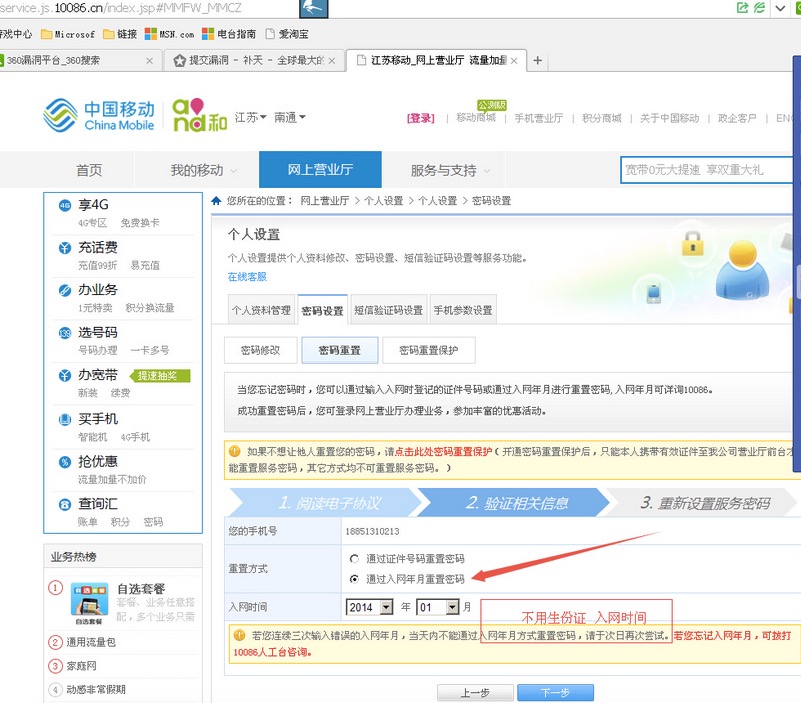Select the 密码重置保护 sub-tab

(429, 350)
